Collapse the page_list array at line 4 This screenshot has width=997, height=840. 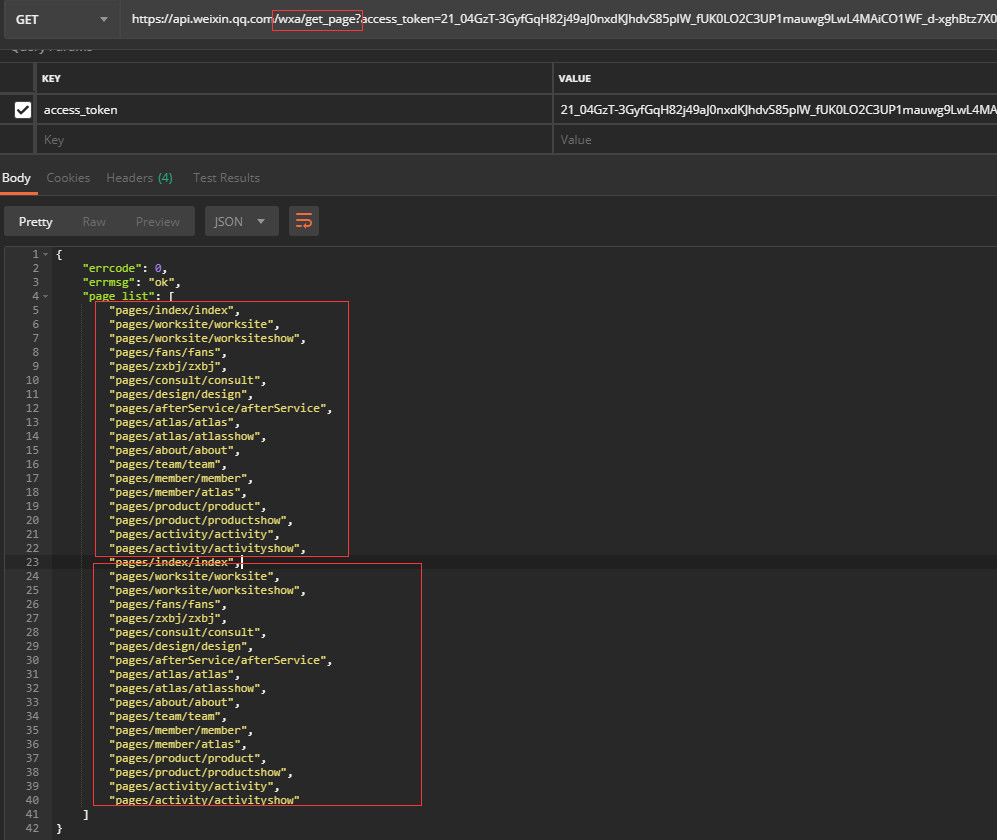[x=45, y=297]
